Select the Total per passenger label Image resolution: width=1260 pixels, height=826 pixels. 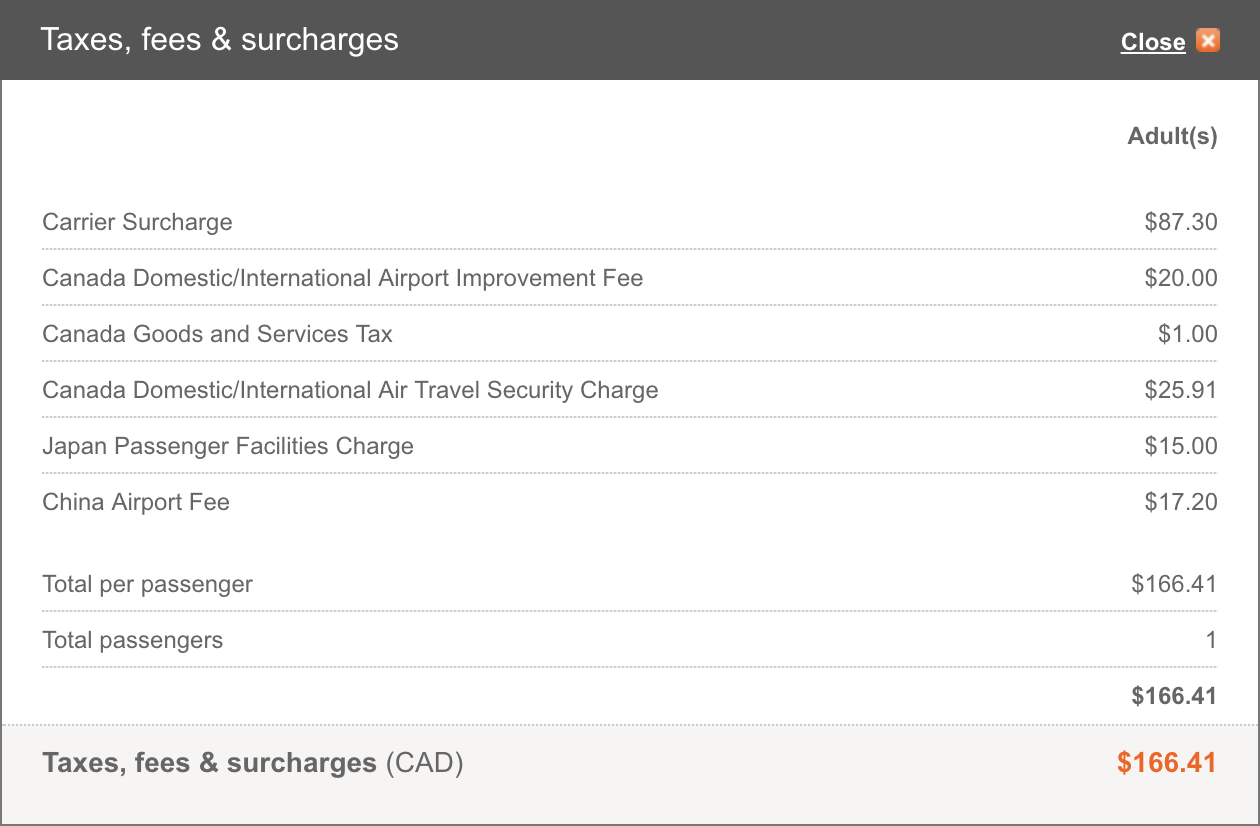(x=147, y=584)
